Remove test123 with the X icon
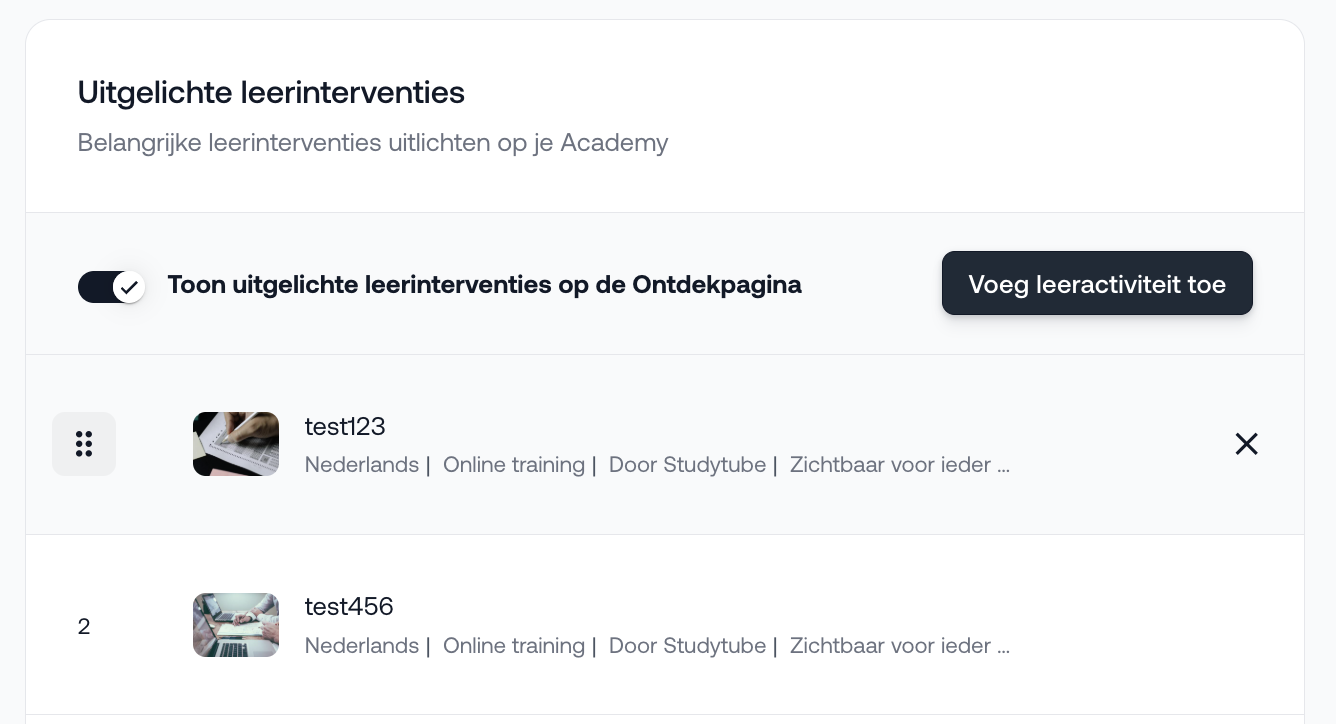 click(1246, 444)
